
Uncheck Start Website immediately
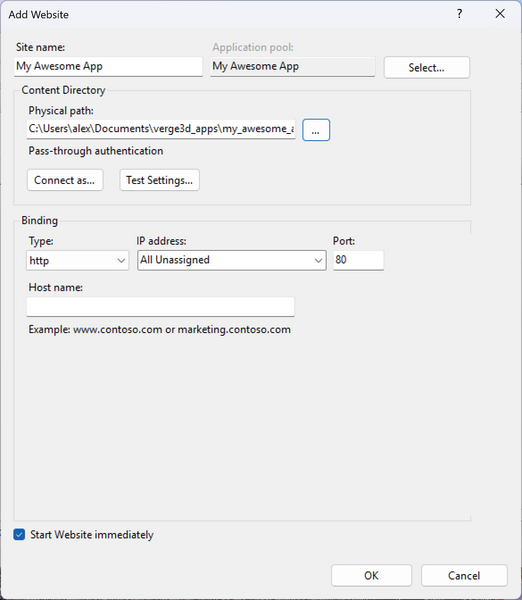coord(19,534)
